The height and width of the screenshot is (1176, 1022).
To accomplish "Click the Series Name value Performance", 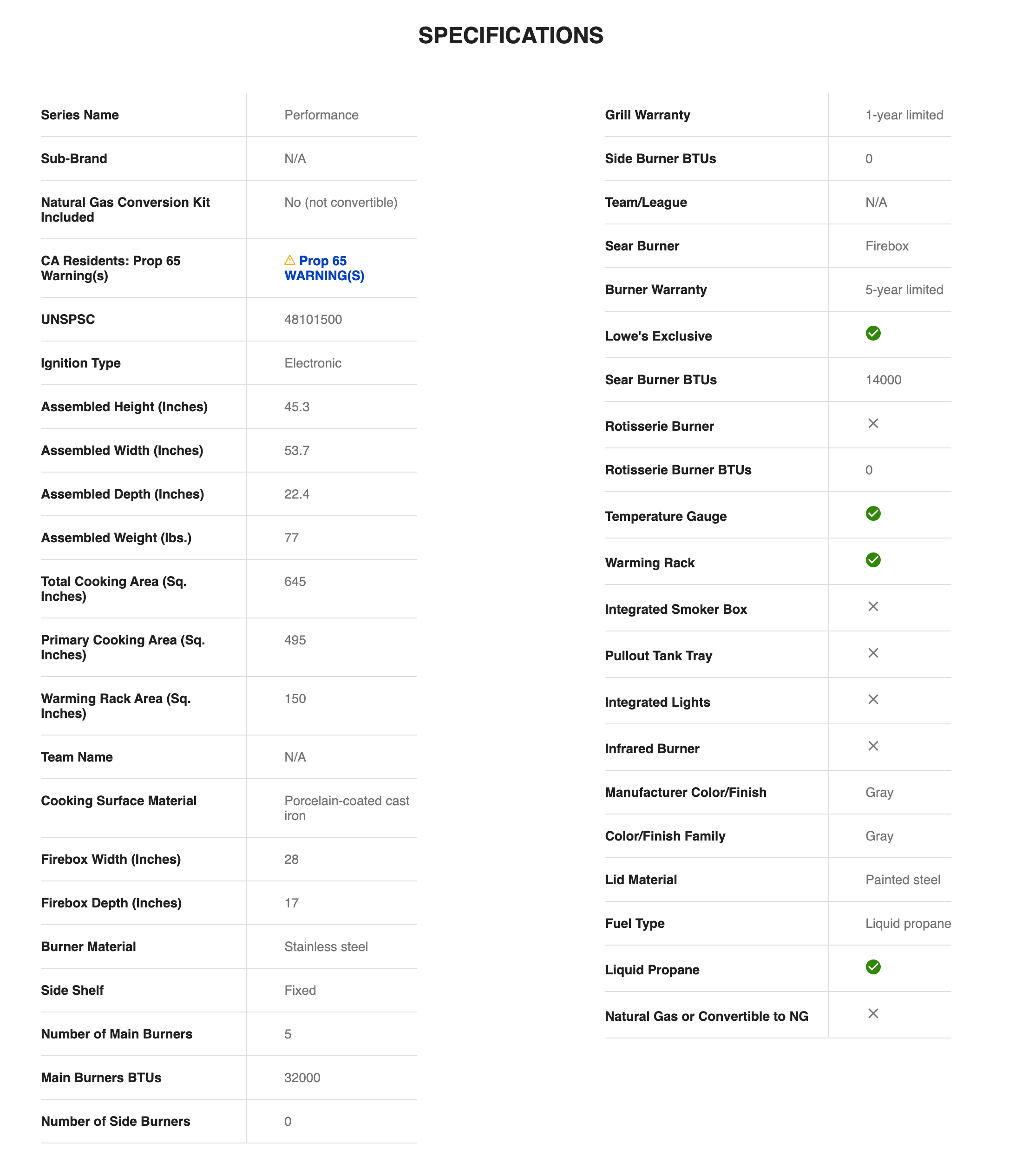I will click(x=321, y=115).
